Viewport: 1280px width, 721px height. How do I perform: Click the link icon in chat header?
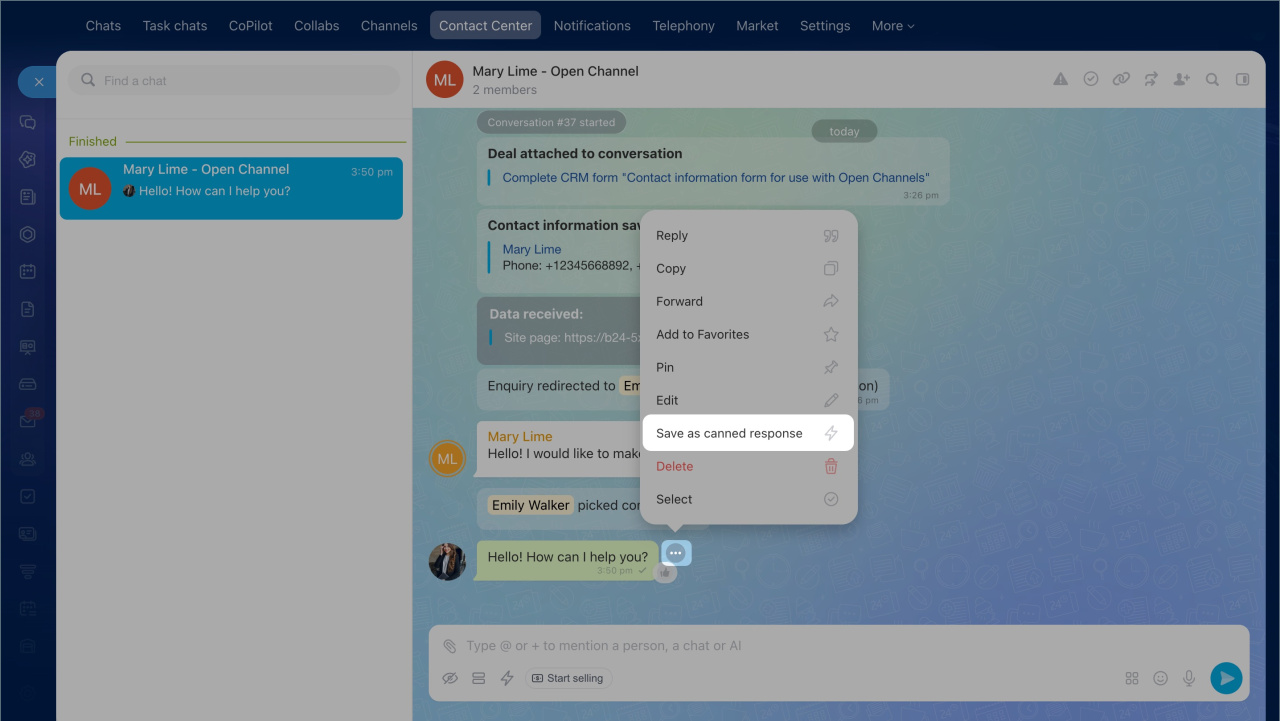click(x=1121, y=79)
